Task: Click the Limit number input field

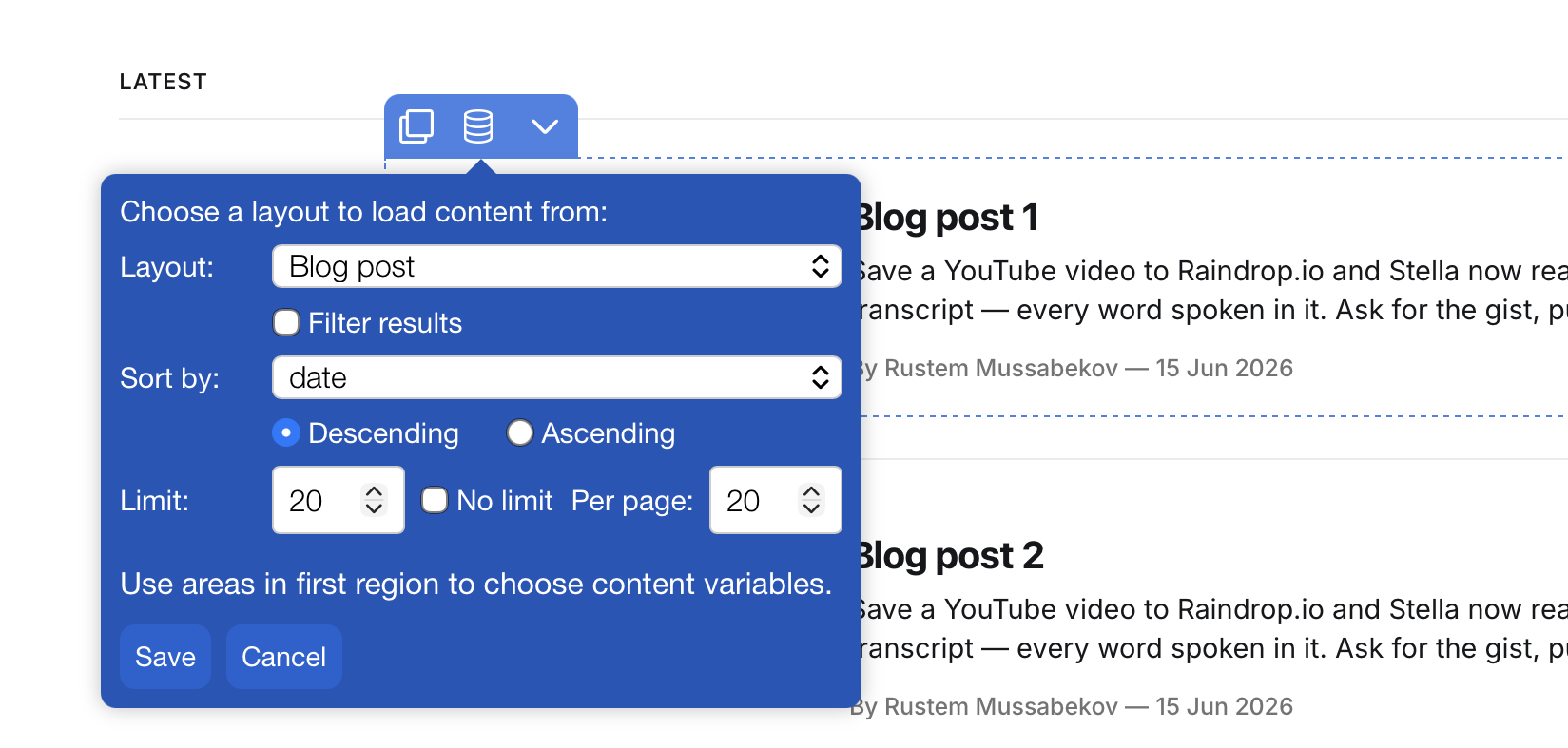Action: (339, 500)
